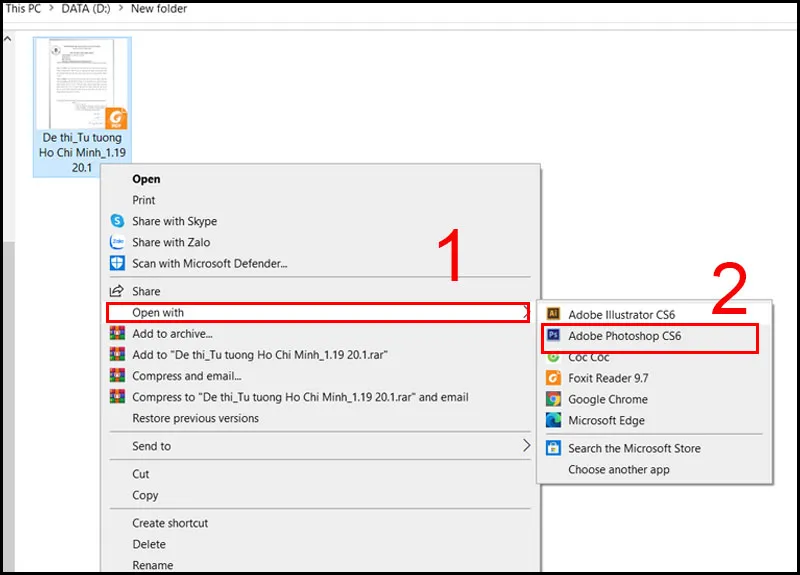
Task: Click the Share with Skype icon
Action: point(117,221)
